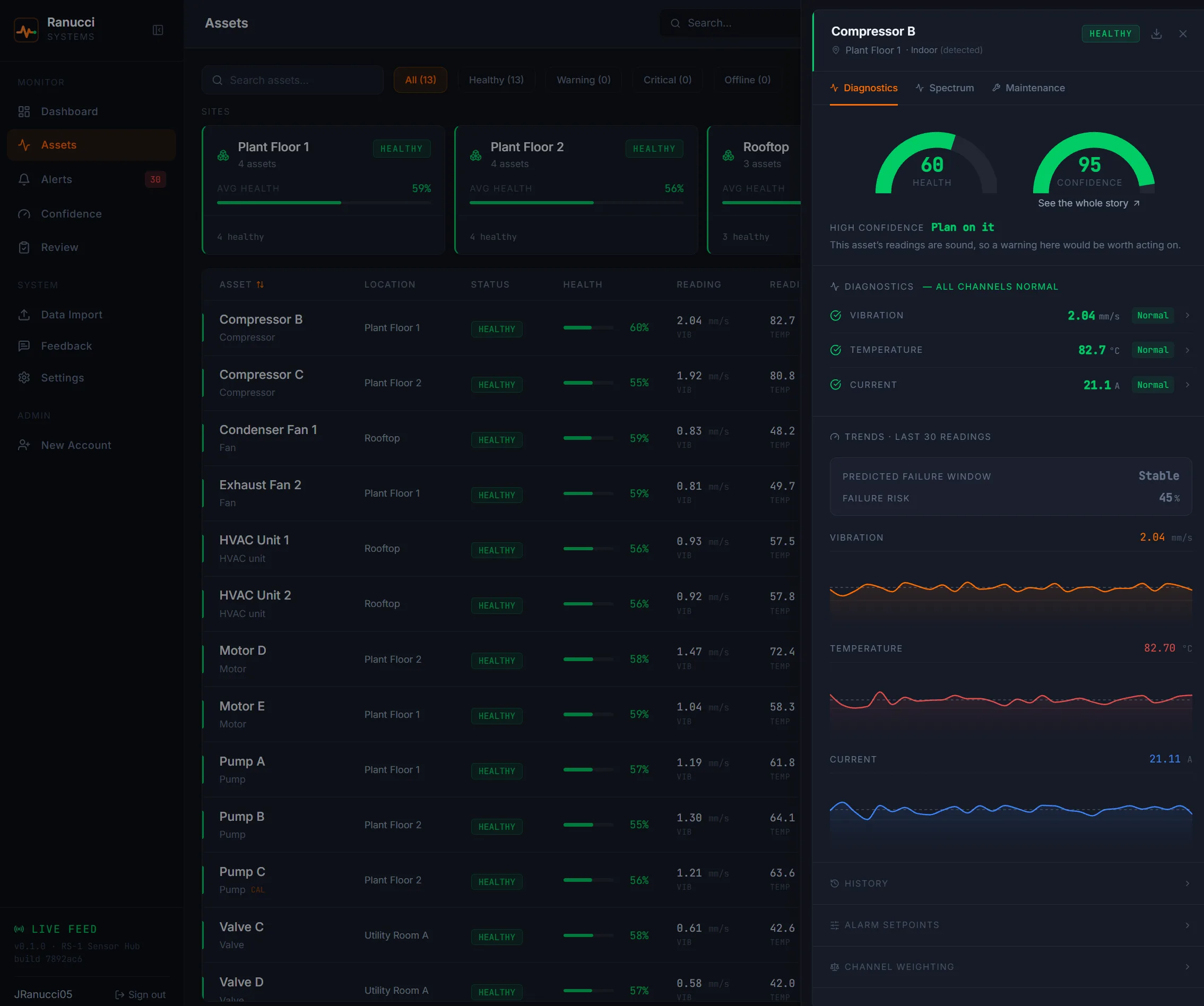This screenshot has width=1204, height=1006.
Task: Expand the Channel Weighting section
Action: click(1010, 966)
